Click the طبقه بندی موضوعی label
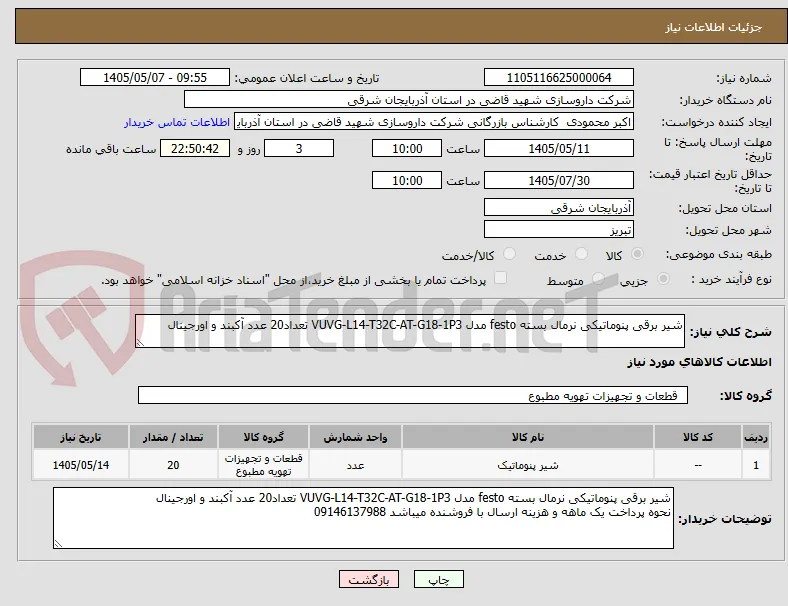This screenshot has height=606, width=788. coord(719,254)
